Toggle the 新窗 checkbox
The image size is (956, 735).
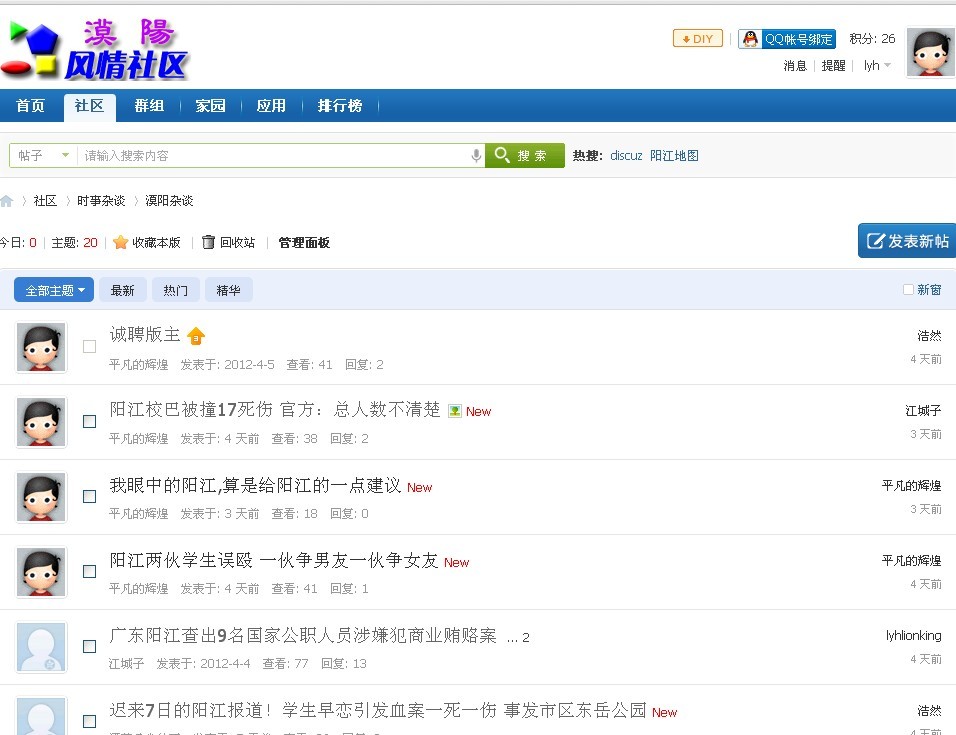point(908,289)
